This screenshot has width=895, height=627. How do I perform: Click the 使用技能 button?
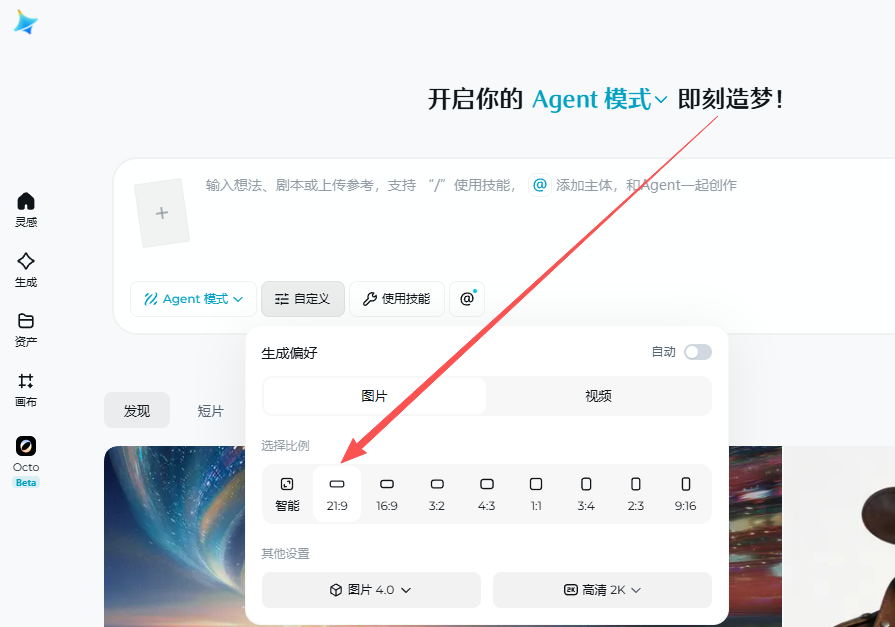coord(397,299)
